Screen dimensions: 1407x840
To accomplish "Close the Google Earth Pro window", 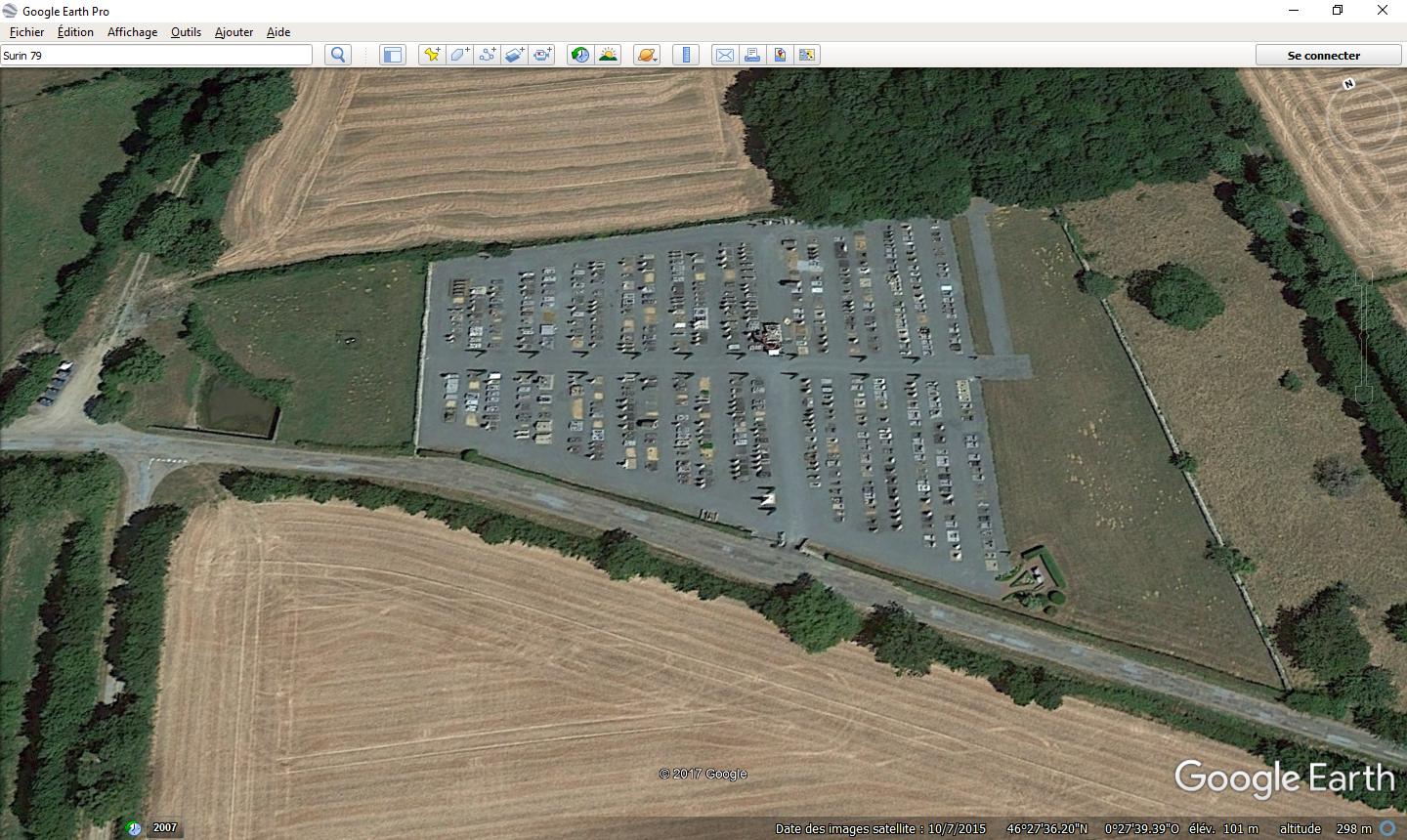I will (1383, 11).
